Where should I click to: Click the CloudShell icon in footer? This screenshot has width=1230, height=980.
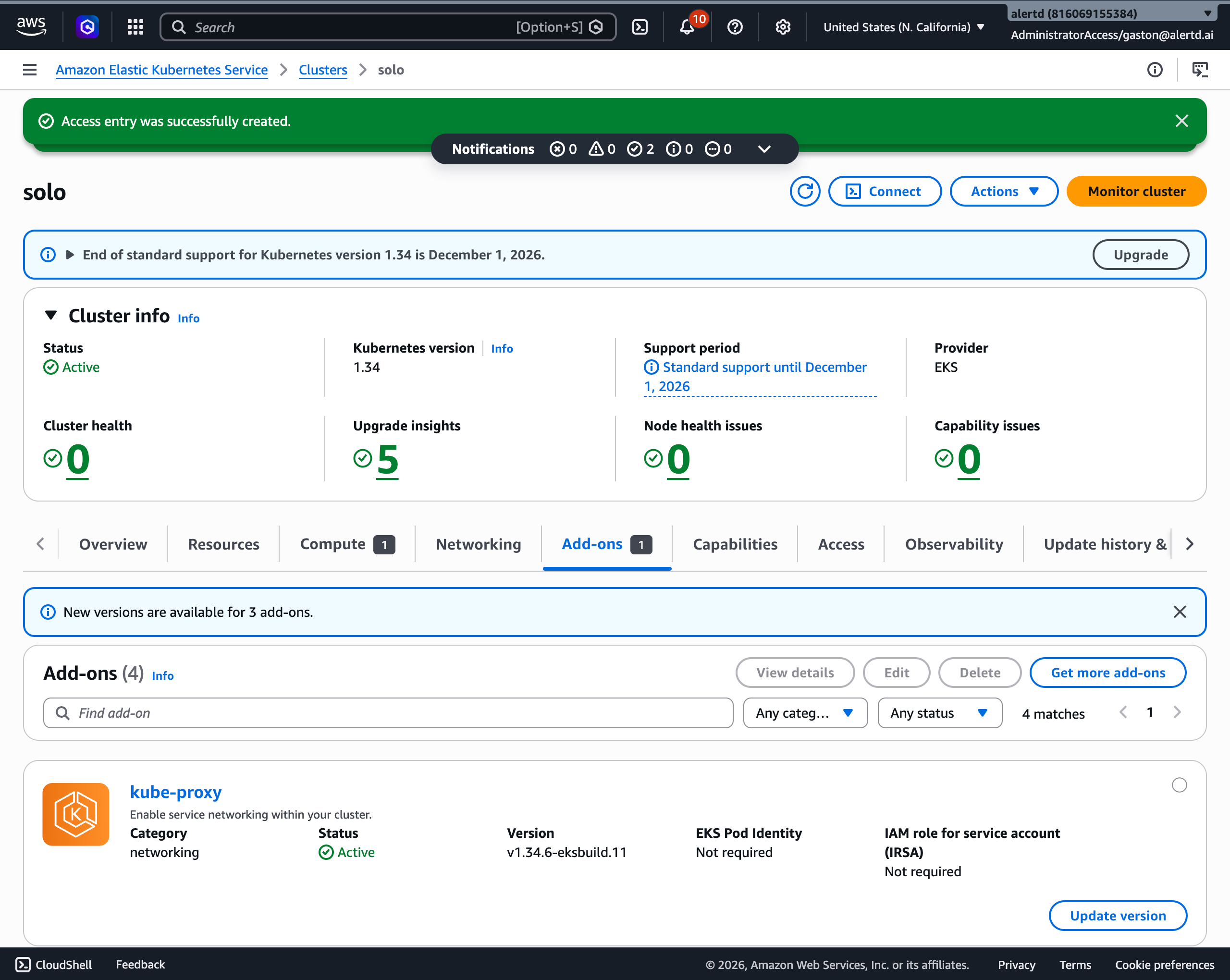23,965
